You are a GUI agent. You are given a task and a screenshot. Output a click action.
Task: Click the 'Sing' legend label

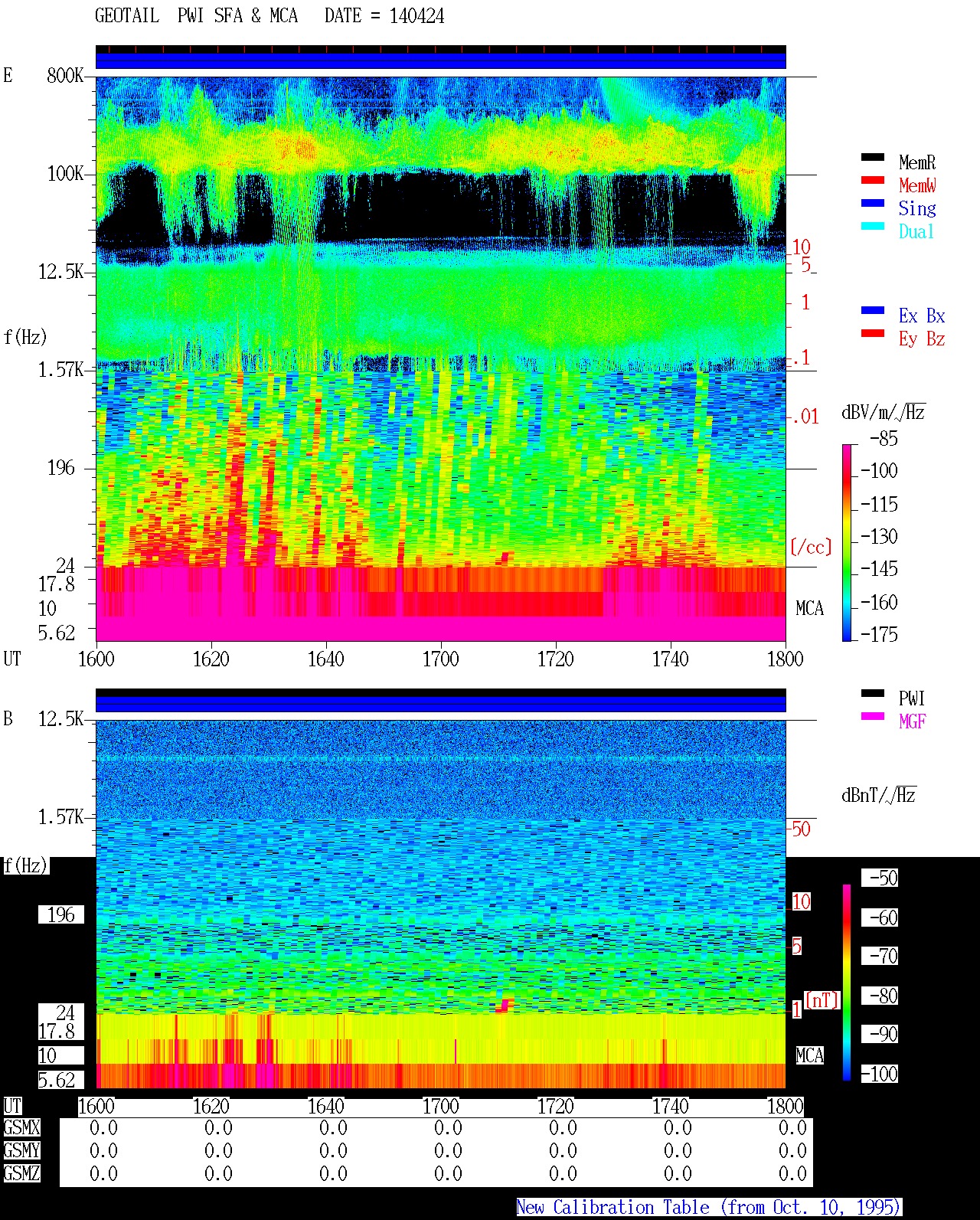click(x=917, y=208)
